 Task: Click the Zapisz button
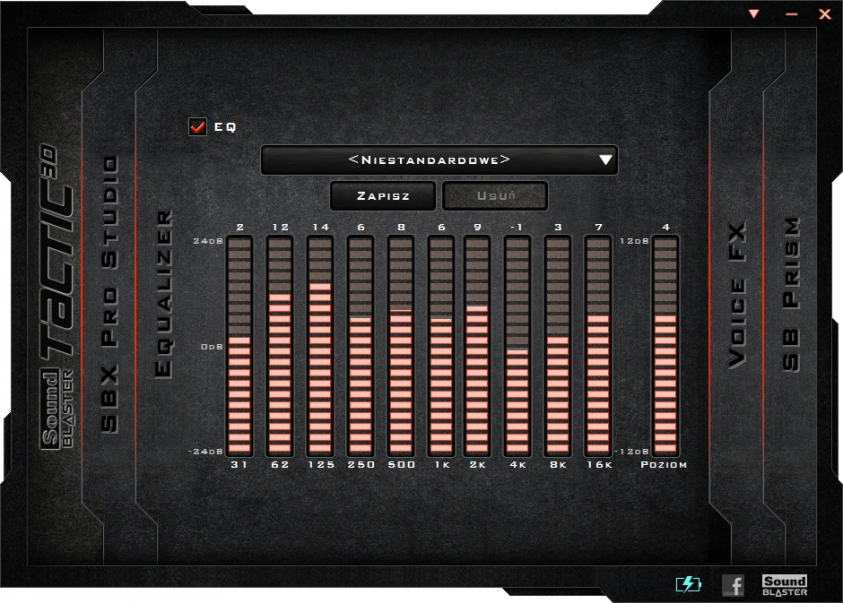click(383, 196)
